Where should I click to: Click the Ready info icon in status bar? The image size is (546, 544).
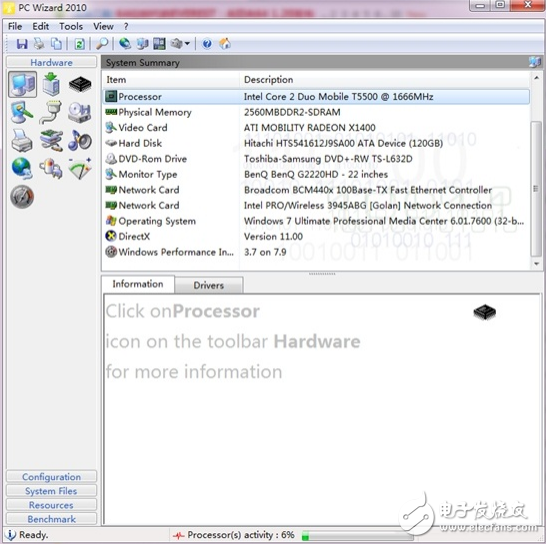pos(11,535)
